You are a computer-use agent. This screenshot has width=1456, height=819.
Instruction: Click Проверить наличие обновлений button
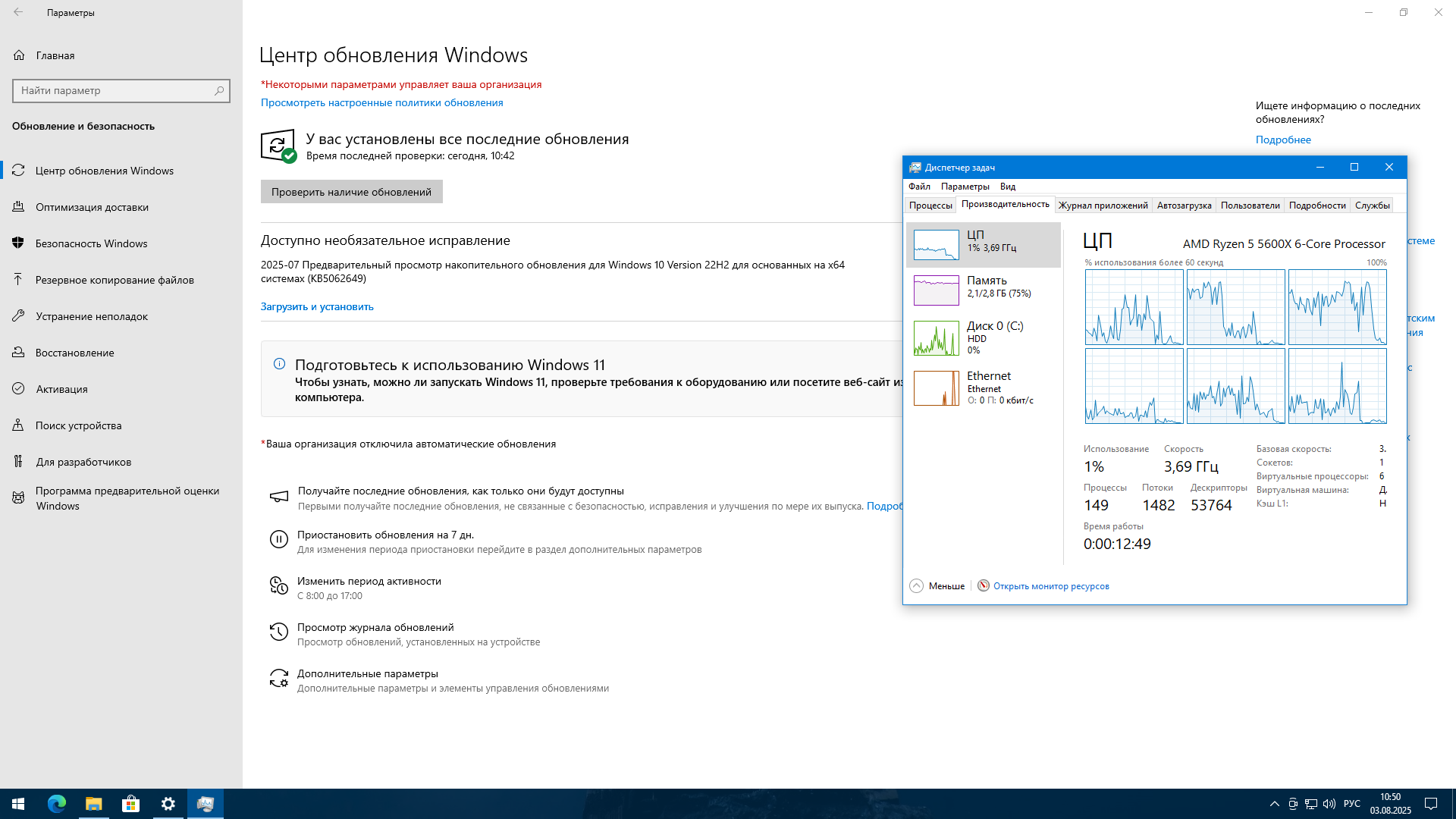[351, 192]
